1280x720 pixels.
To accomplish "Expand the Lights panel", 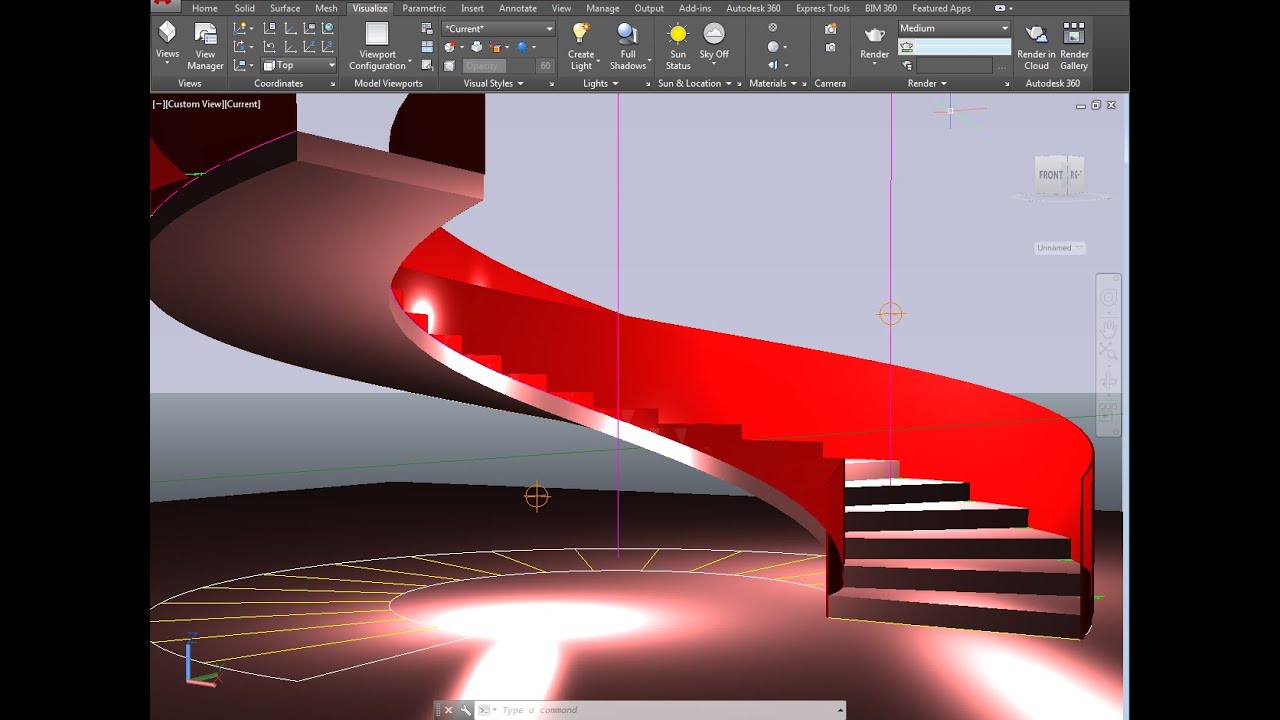I will click(600, 84).
